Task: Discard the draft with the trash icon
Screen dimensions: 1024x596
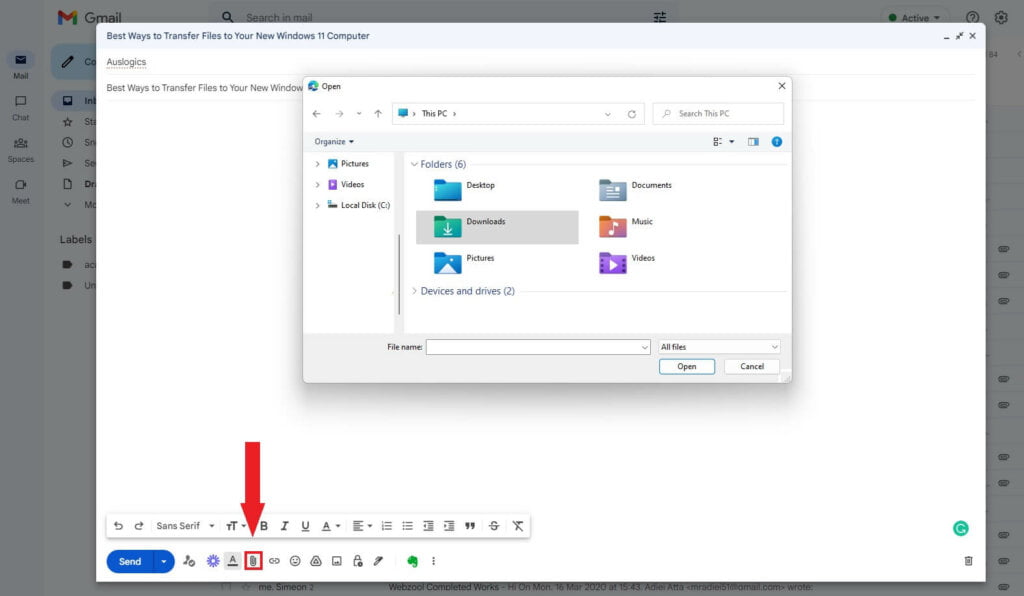Action: [x=967, y=561]
